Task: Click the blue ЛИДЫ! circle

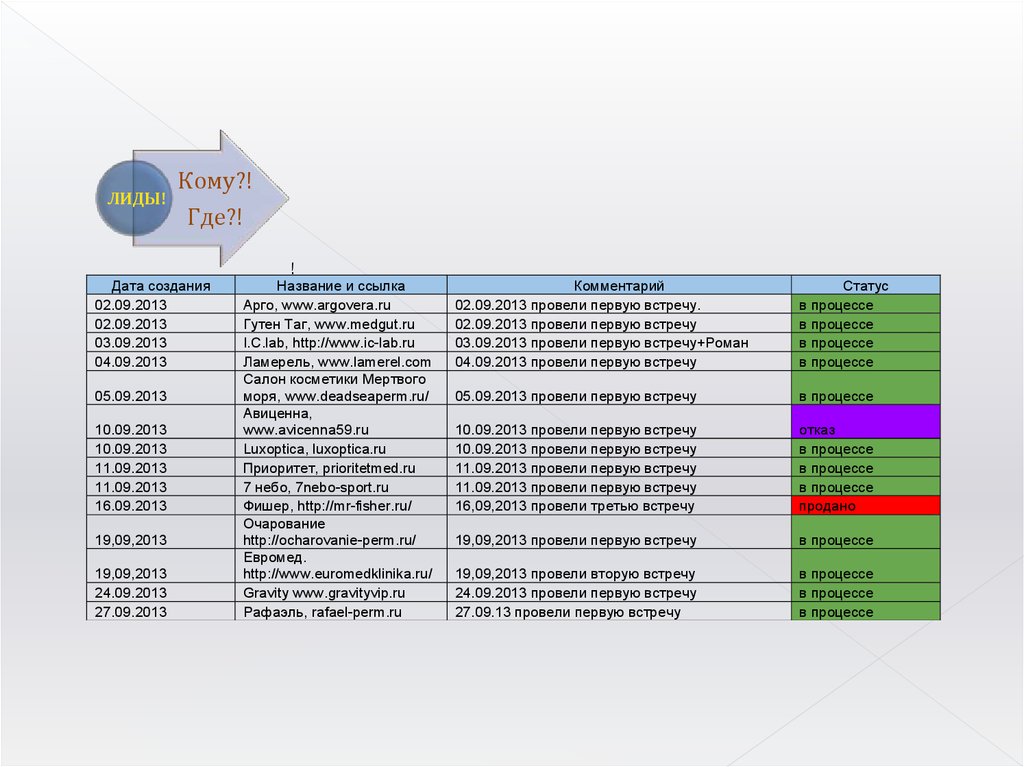Action: click(134, 198)
